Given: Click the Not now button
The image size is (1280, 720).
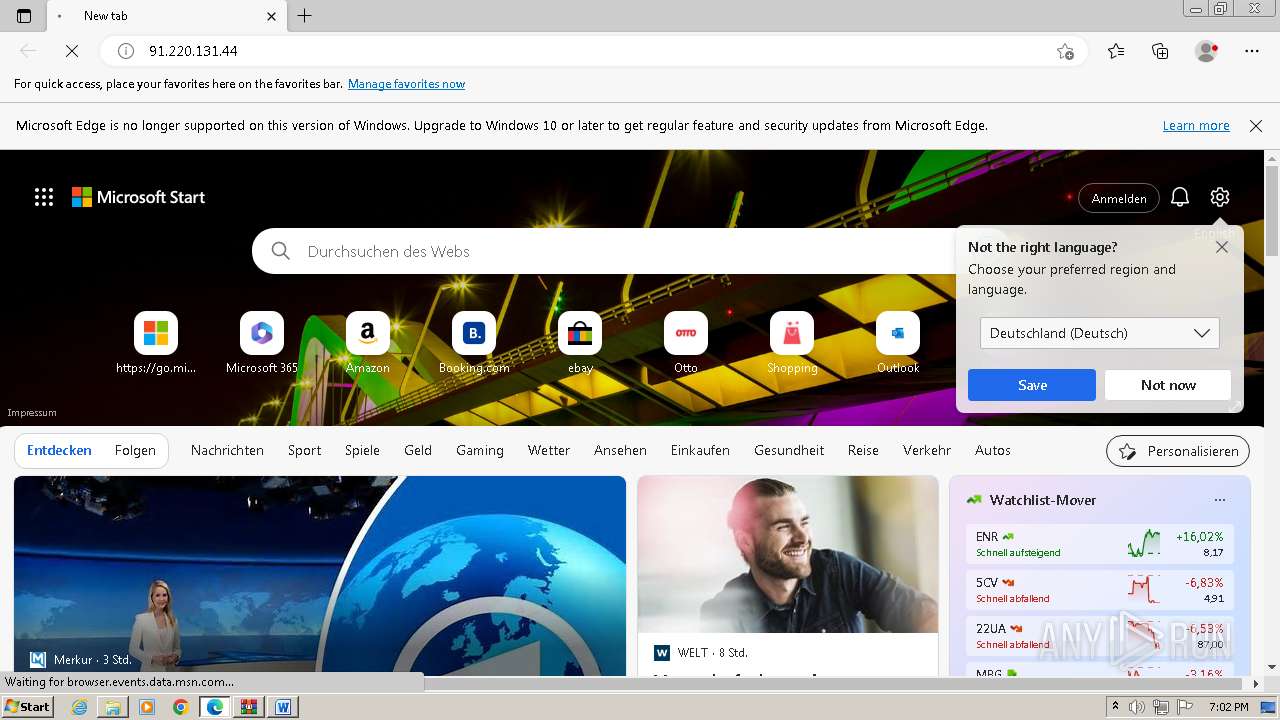Looking at the screenshot, I should pos(1168,385).
